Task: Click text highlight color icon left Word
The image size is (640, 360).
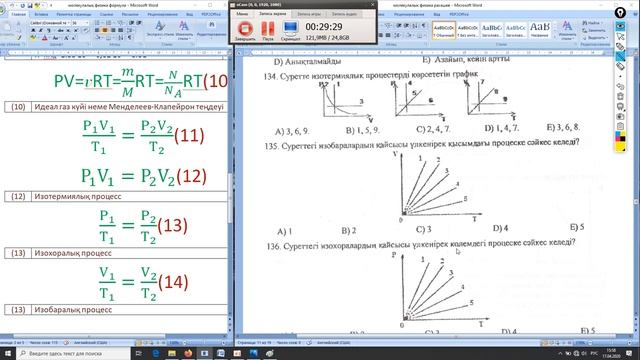Action: (x=33, y=38)
